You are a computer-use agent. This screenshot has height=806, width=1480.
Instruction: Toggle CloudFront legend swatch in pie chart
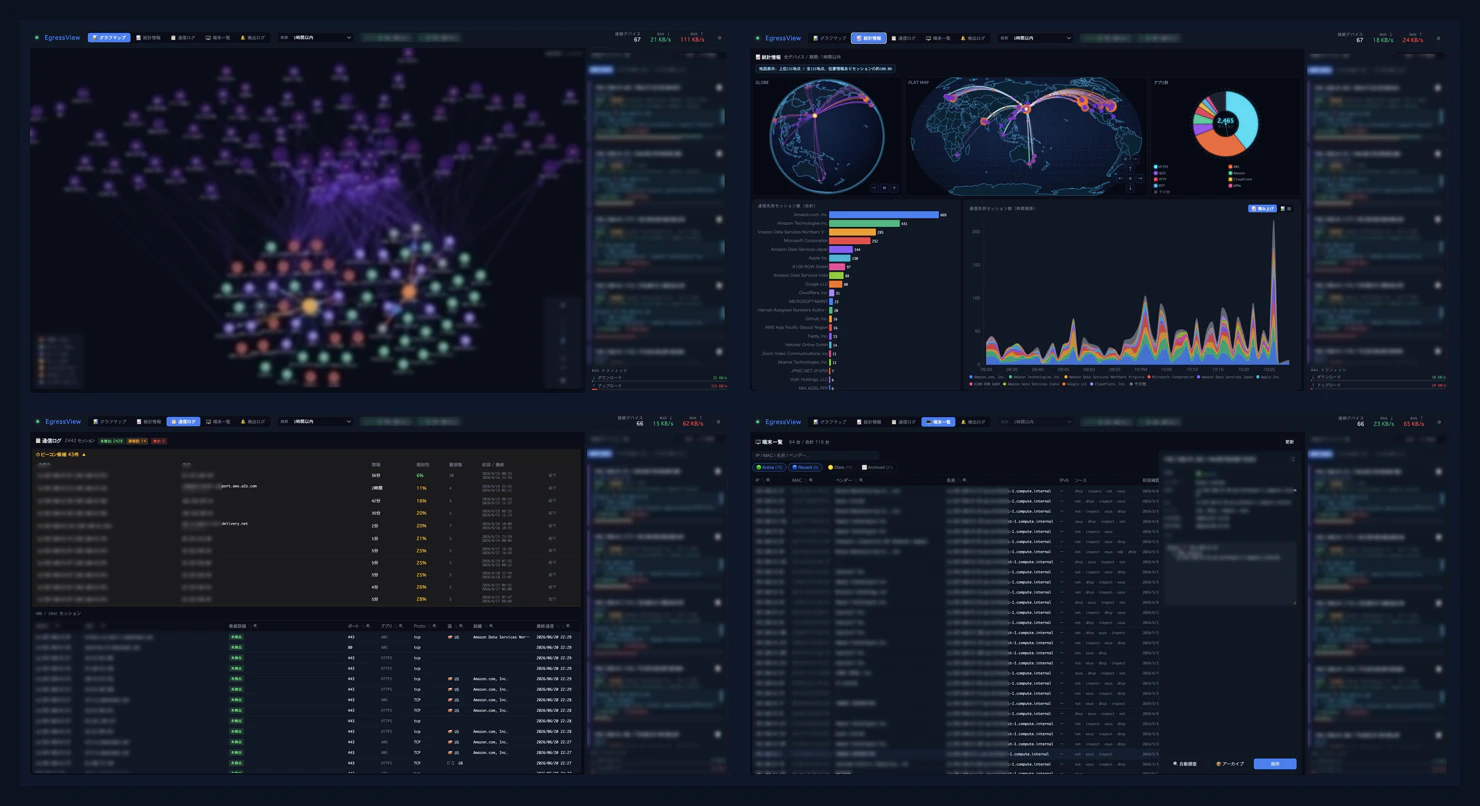point(1230,179)
